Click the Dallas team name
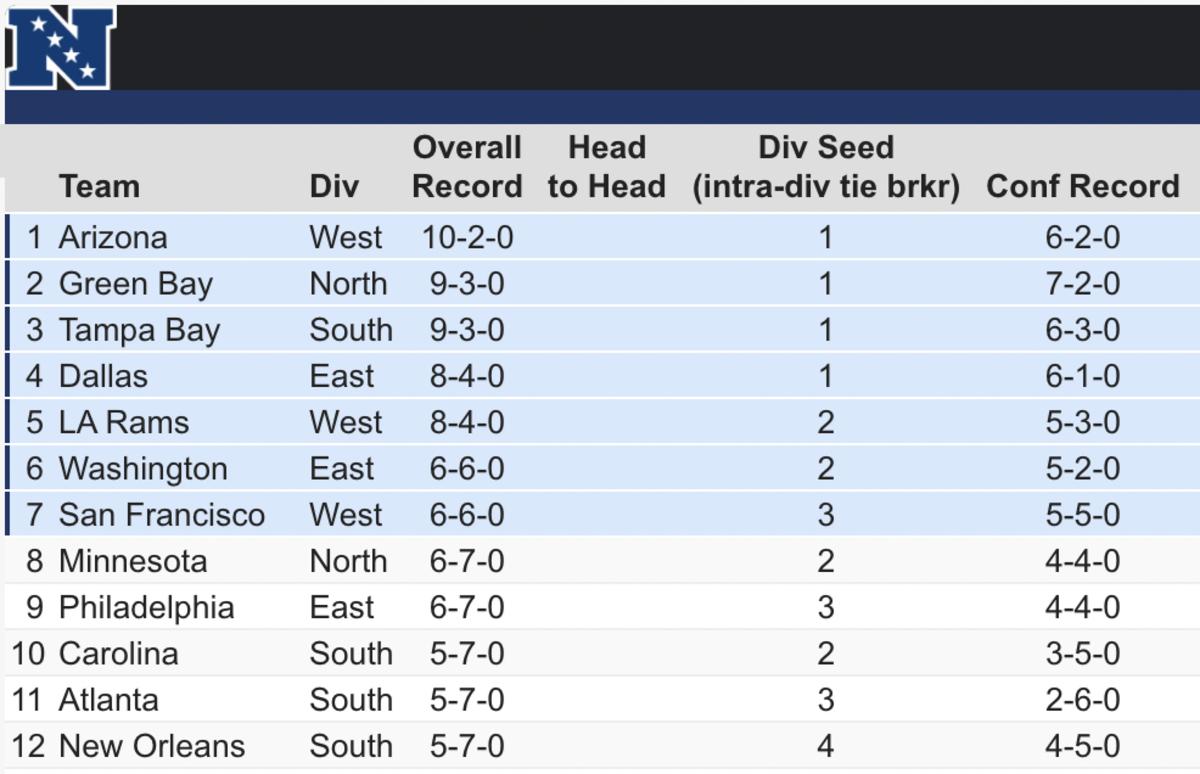This screenshot has width=1200, height=774. tap(103, 376)
